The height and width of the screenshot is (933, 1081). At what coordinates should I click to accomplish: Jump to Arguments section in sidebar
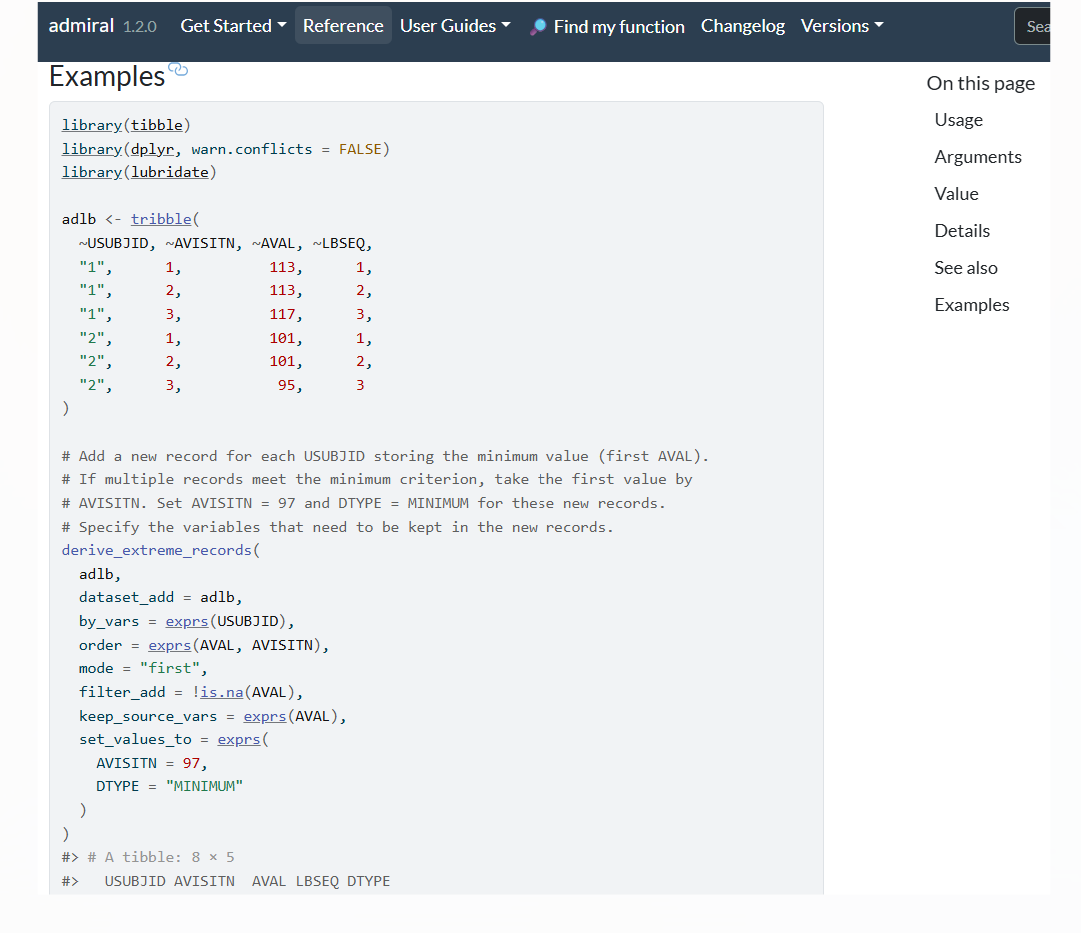[977, 157]
